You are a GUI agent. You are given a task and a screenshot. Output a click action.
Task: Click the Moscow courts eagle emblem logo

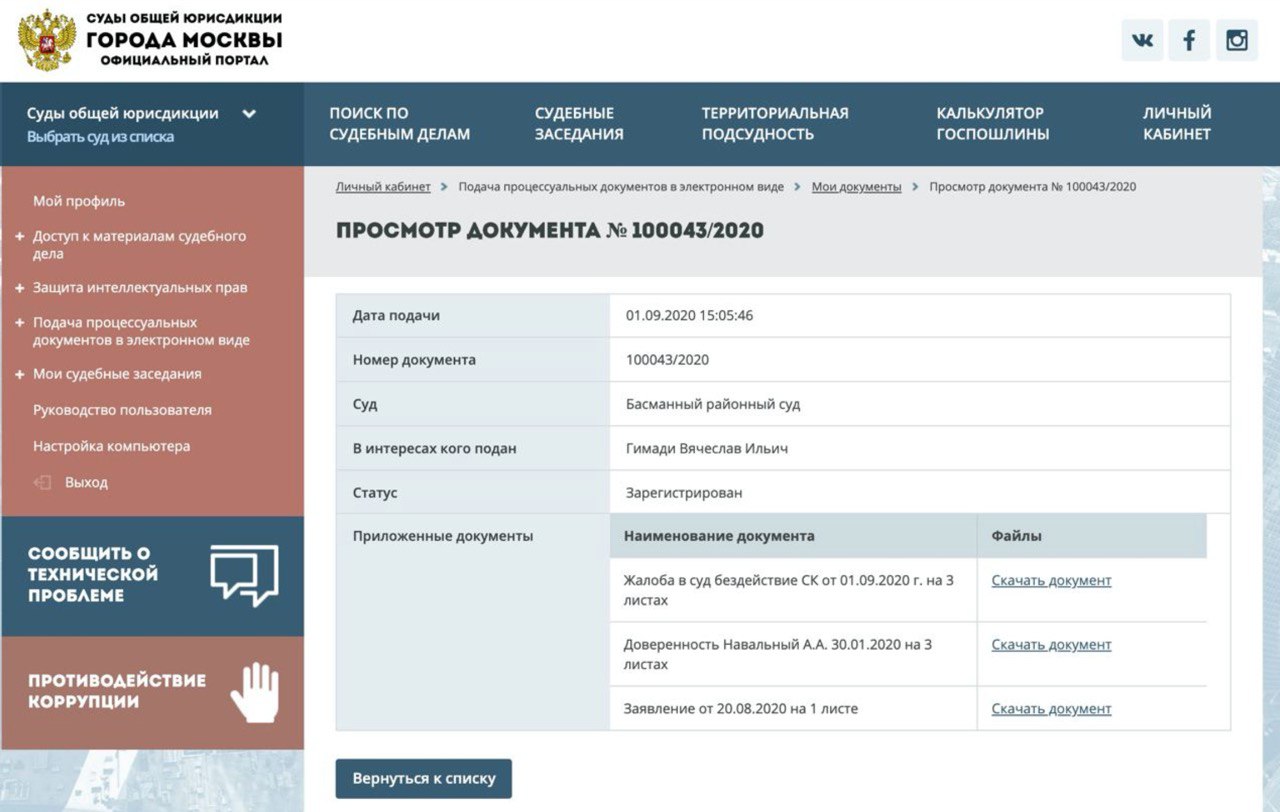[46, 40]
